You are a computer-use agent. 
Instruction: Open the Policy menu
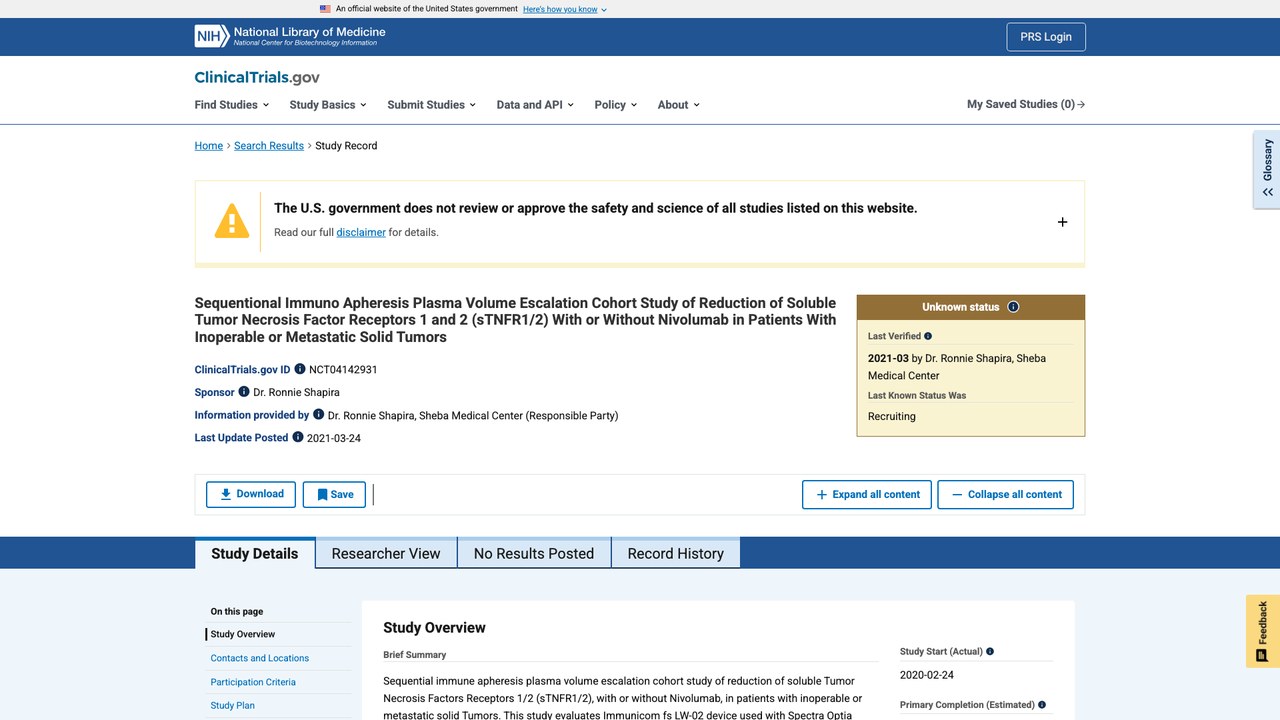pos(615,105)
